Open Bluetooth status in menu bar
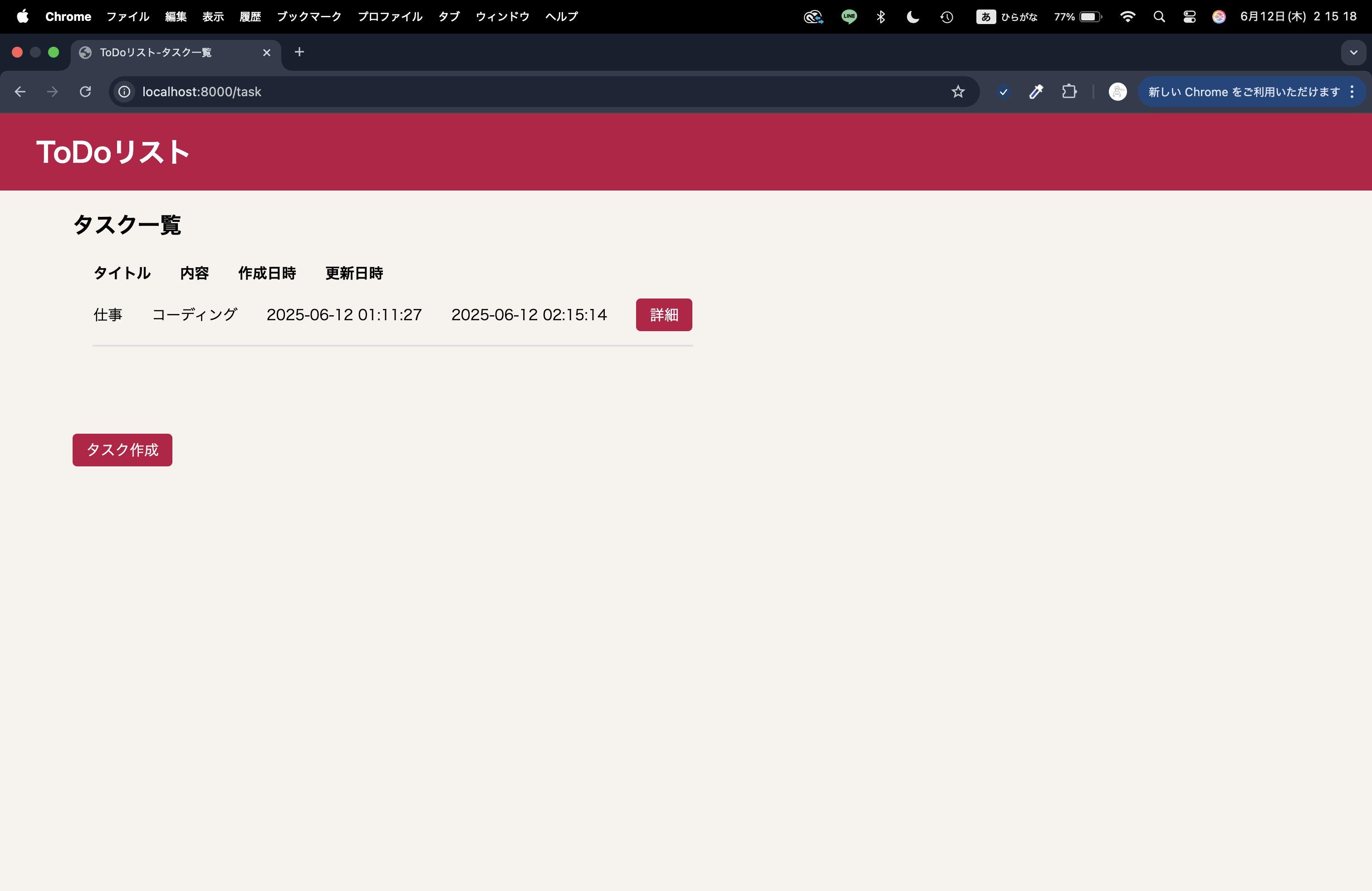 coord(880,17)
